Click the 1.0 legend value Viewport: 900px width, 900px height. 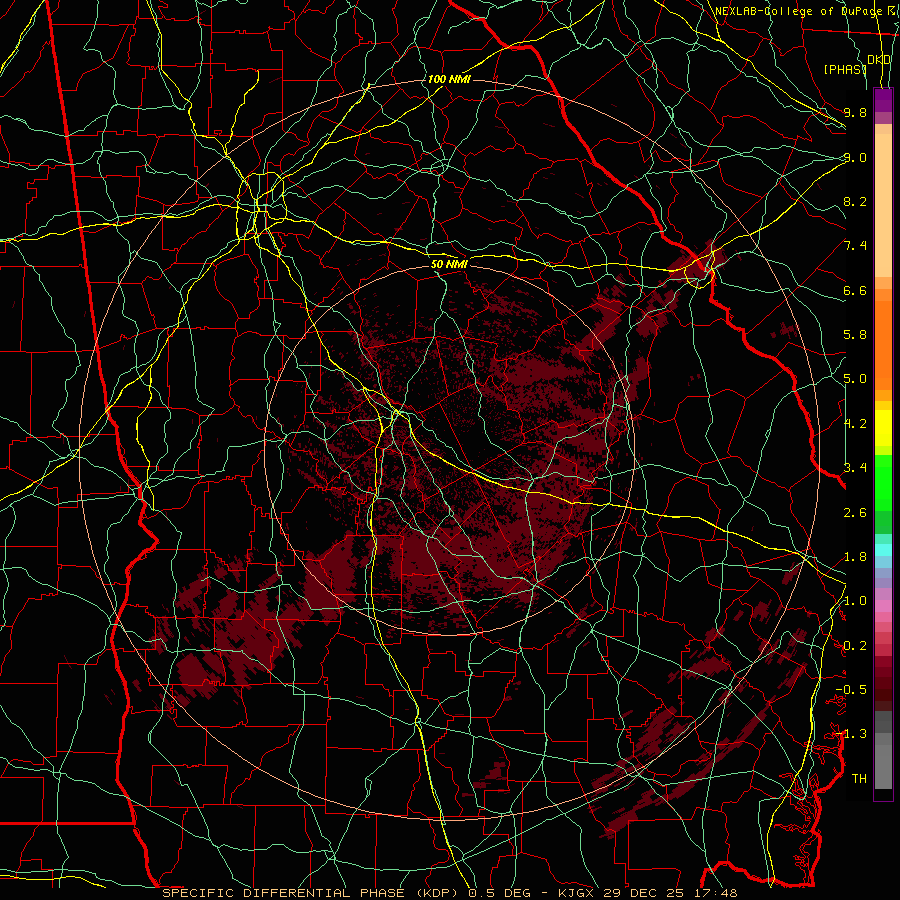pyautogui.click(x=855, y=601)
